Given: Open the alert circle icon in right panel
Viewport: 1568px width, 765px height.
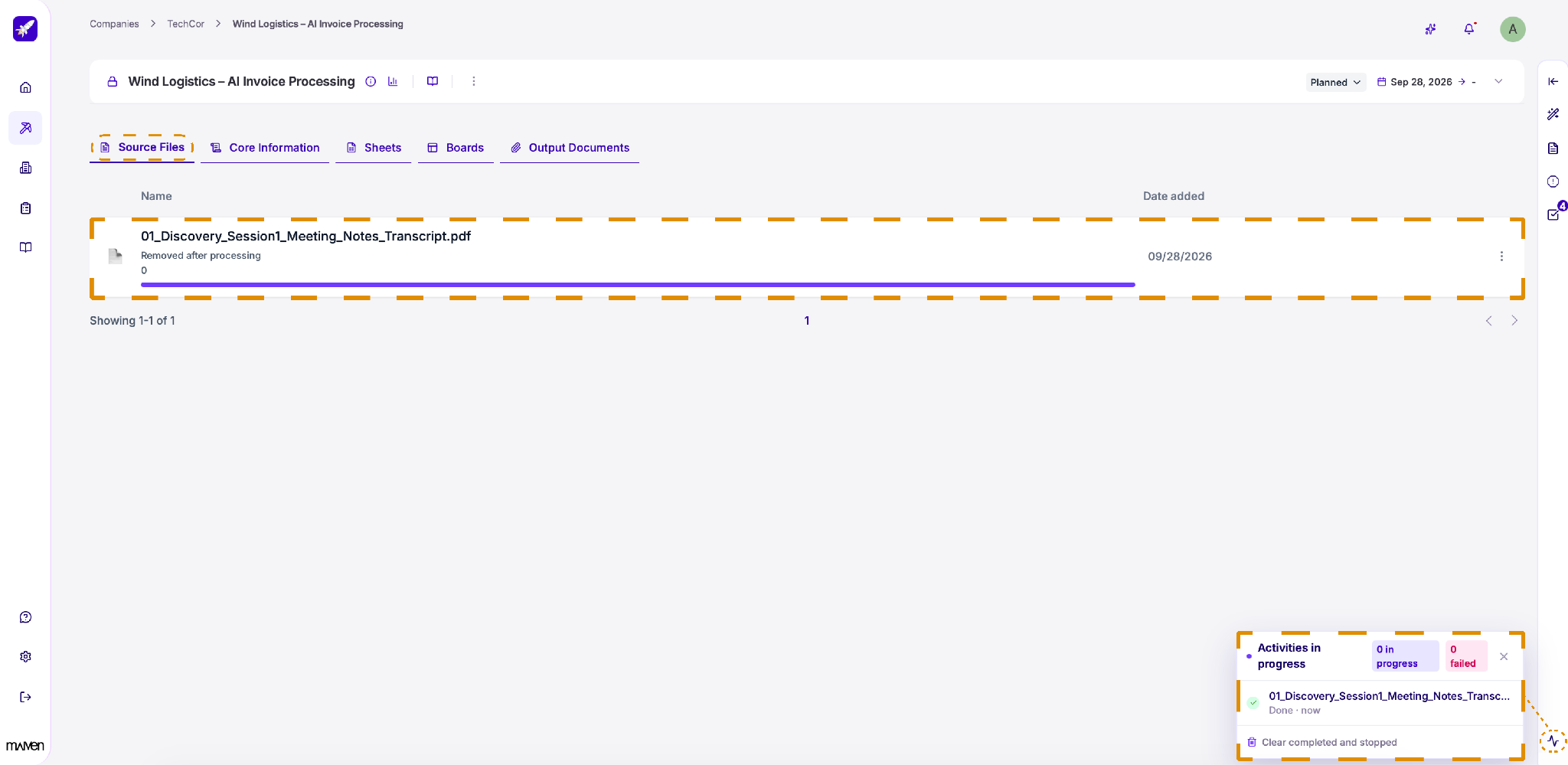Looking at the screenshot, I should coord(1553,181).
